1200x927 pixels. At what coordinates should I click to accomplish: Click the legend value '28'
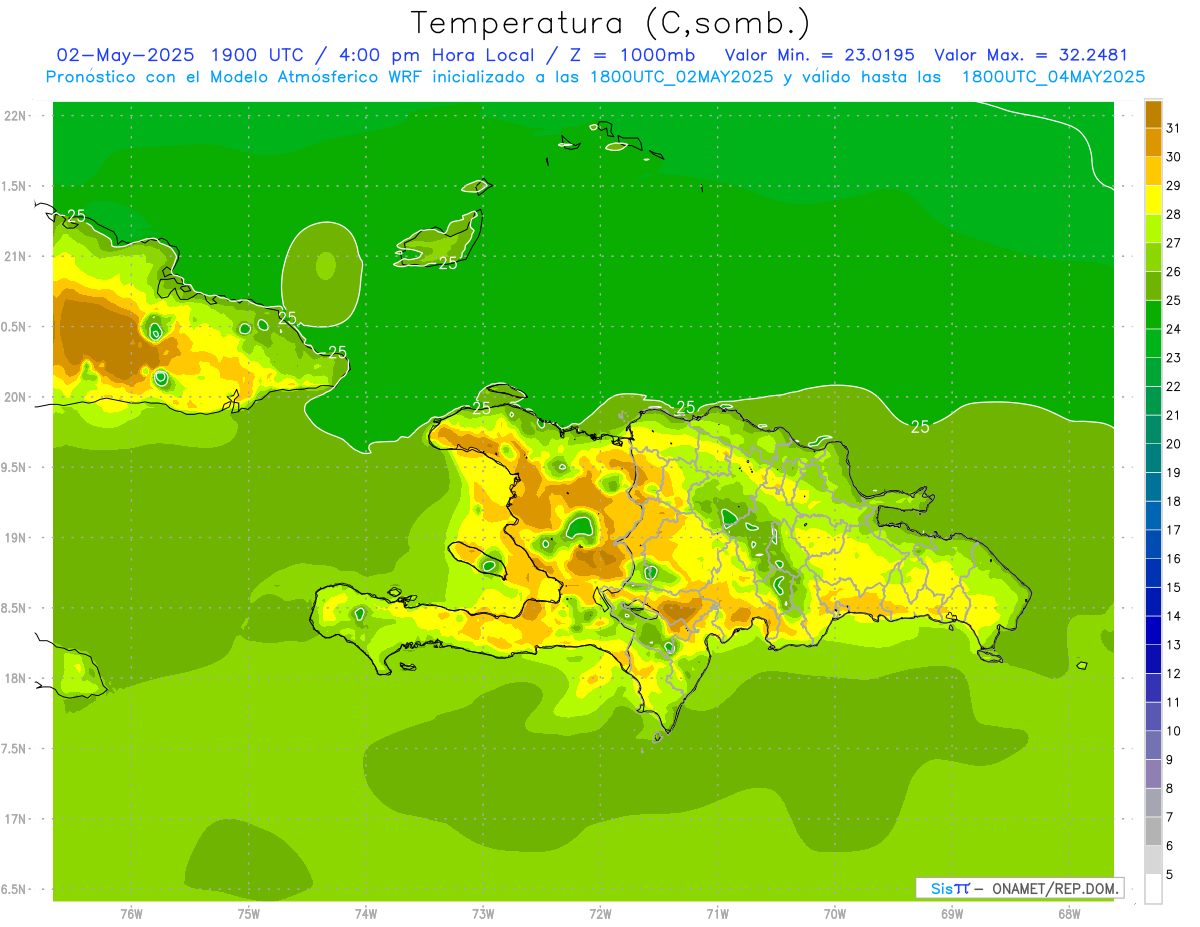coord(1174,214)
